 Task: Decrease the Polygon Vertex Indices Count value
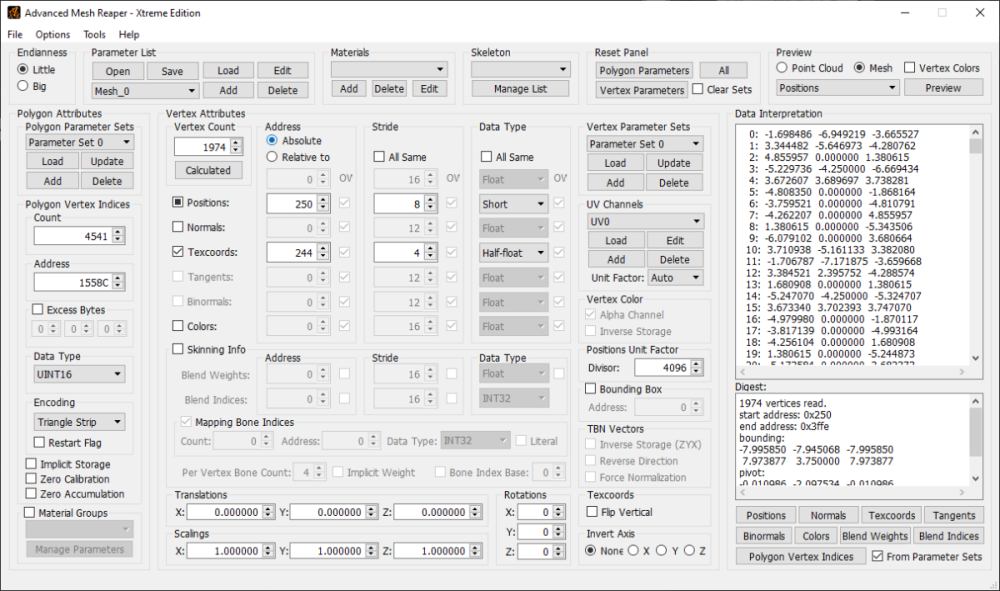(x=118, y=240)
